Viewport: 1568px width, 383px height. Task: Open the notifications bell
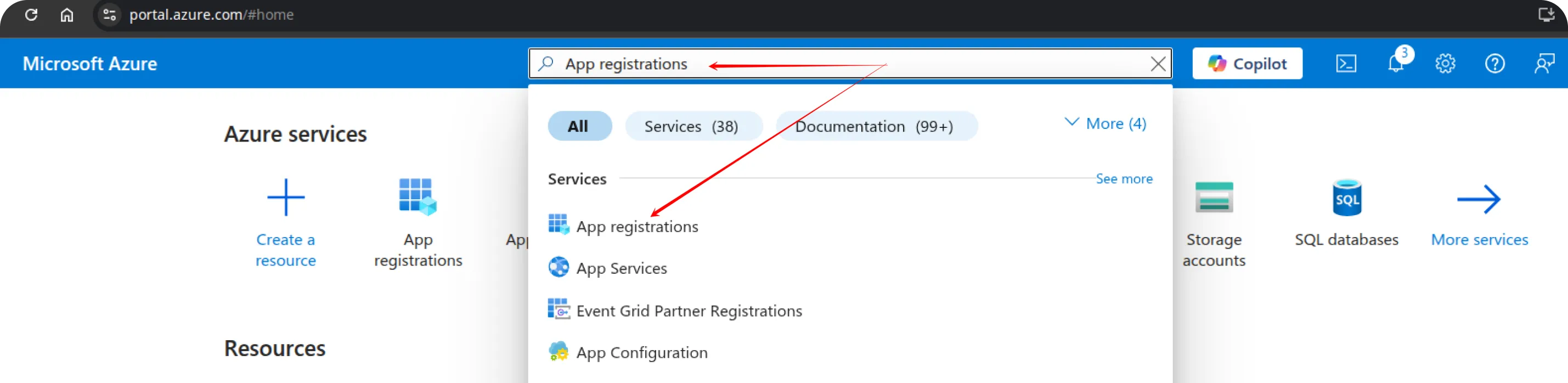1396,63
